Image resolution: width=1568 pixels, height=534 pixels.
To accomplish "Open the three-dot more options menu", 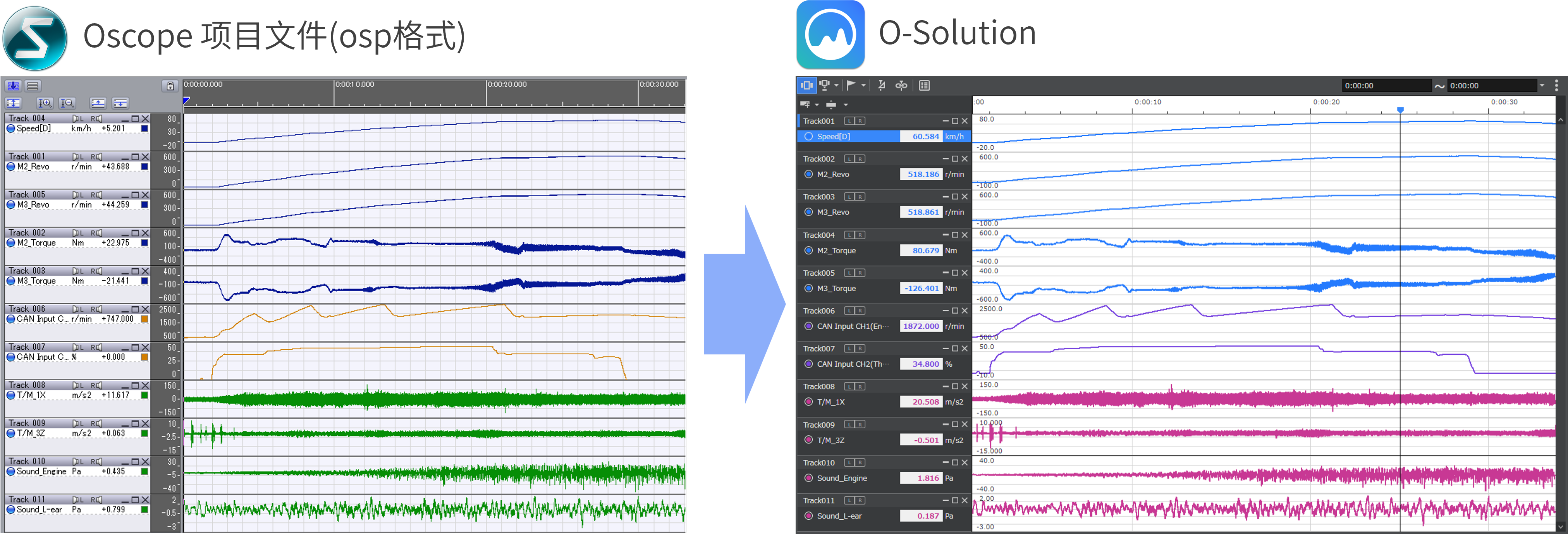I will [x=1556, y=85].
